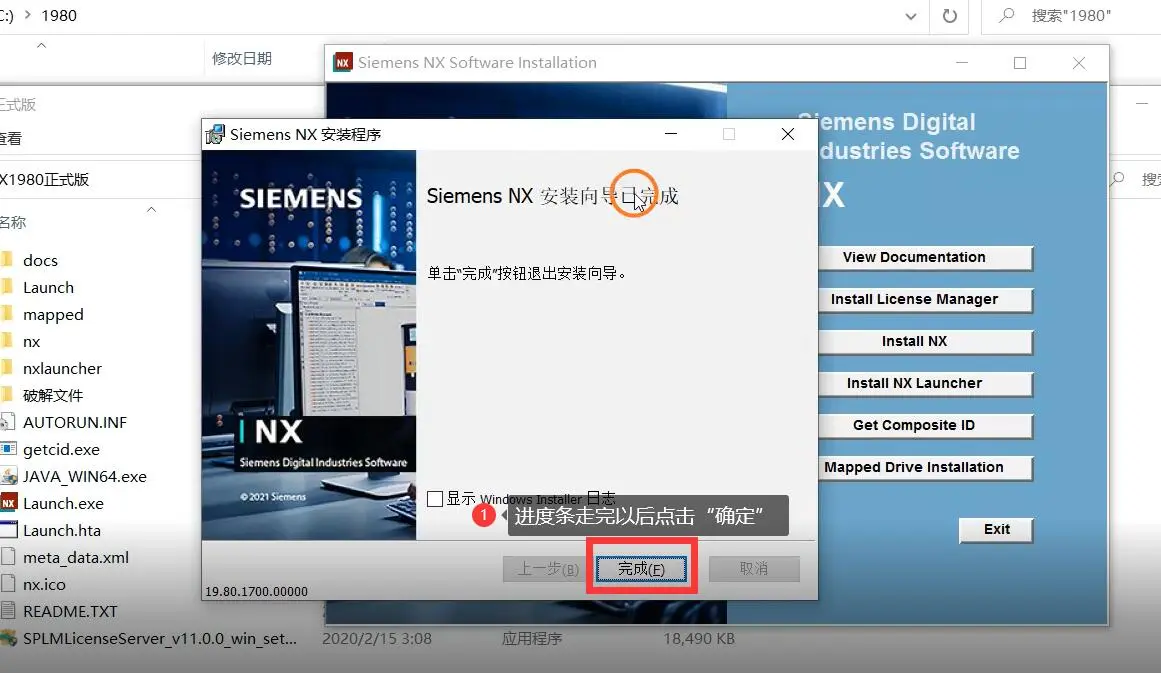
Task: Click the Siemens NX installer dialog title icon
Action: pos(215,134)
